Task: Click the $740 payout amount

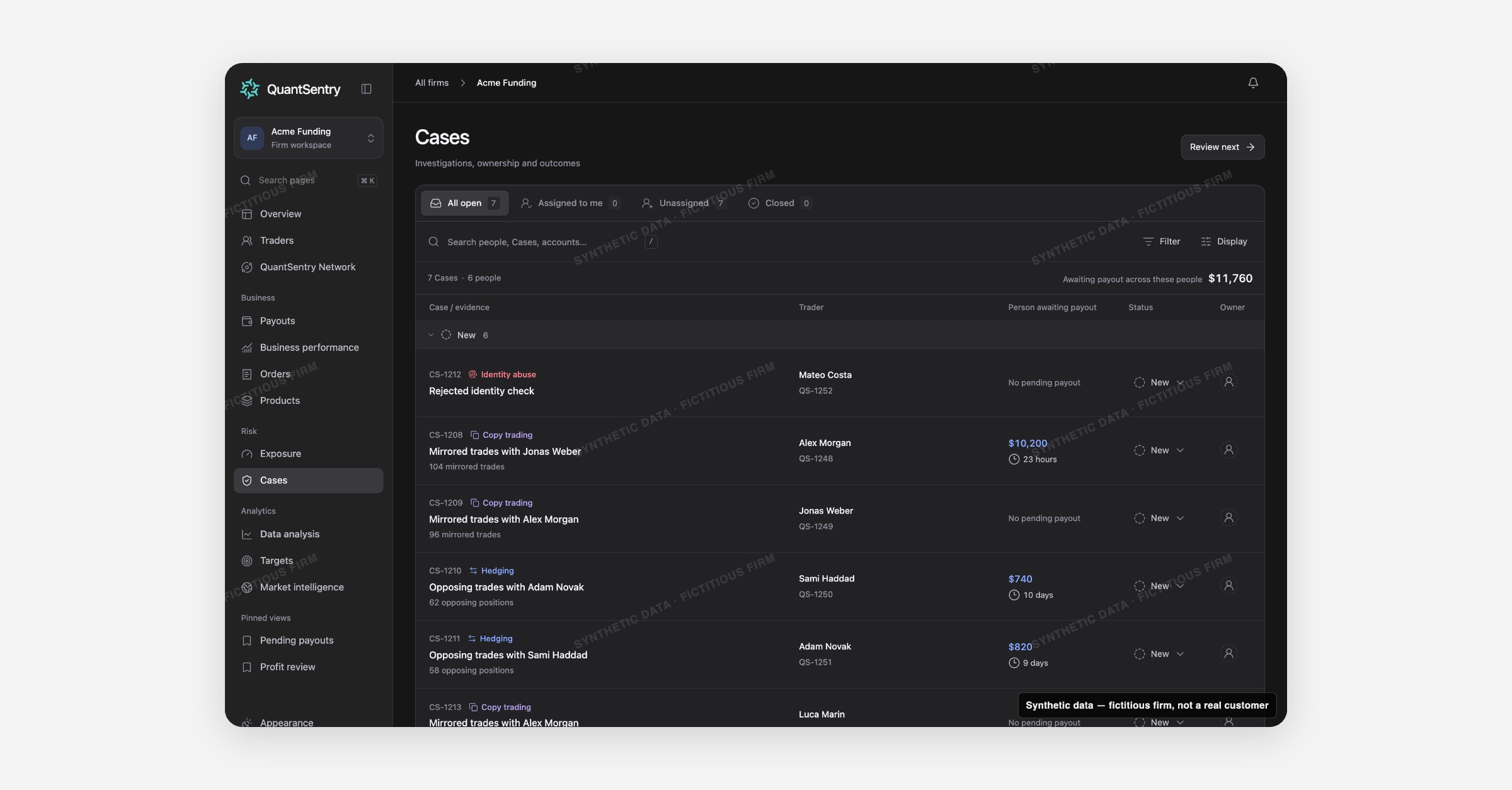Action: [x=1020, y=579]
